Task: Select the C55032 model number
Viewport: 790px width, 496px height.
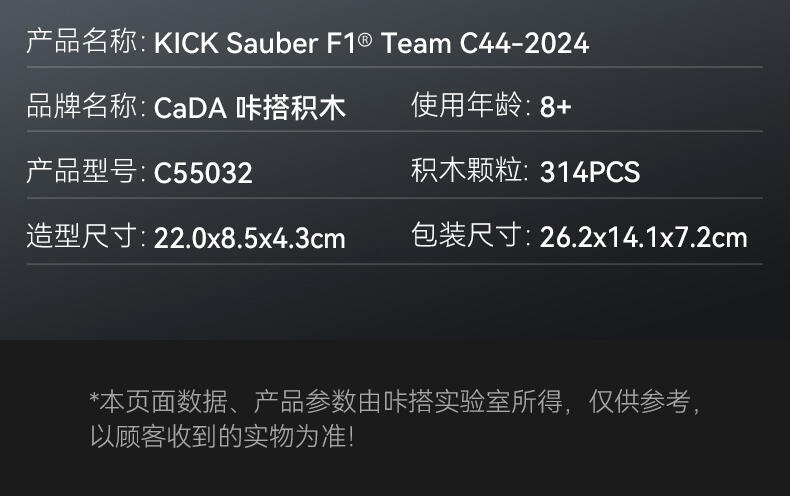Action: pos(203,174)
